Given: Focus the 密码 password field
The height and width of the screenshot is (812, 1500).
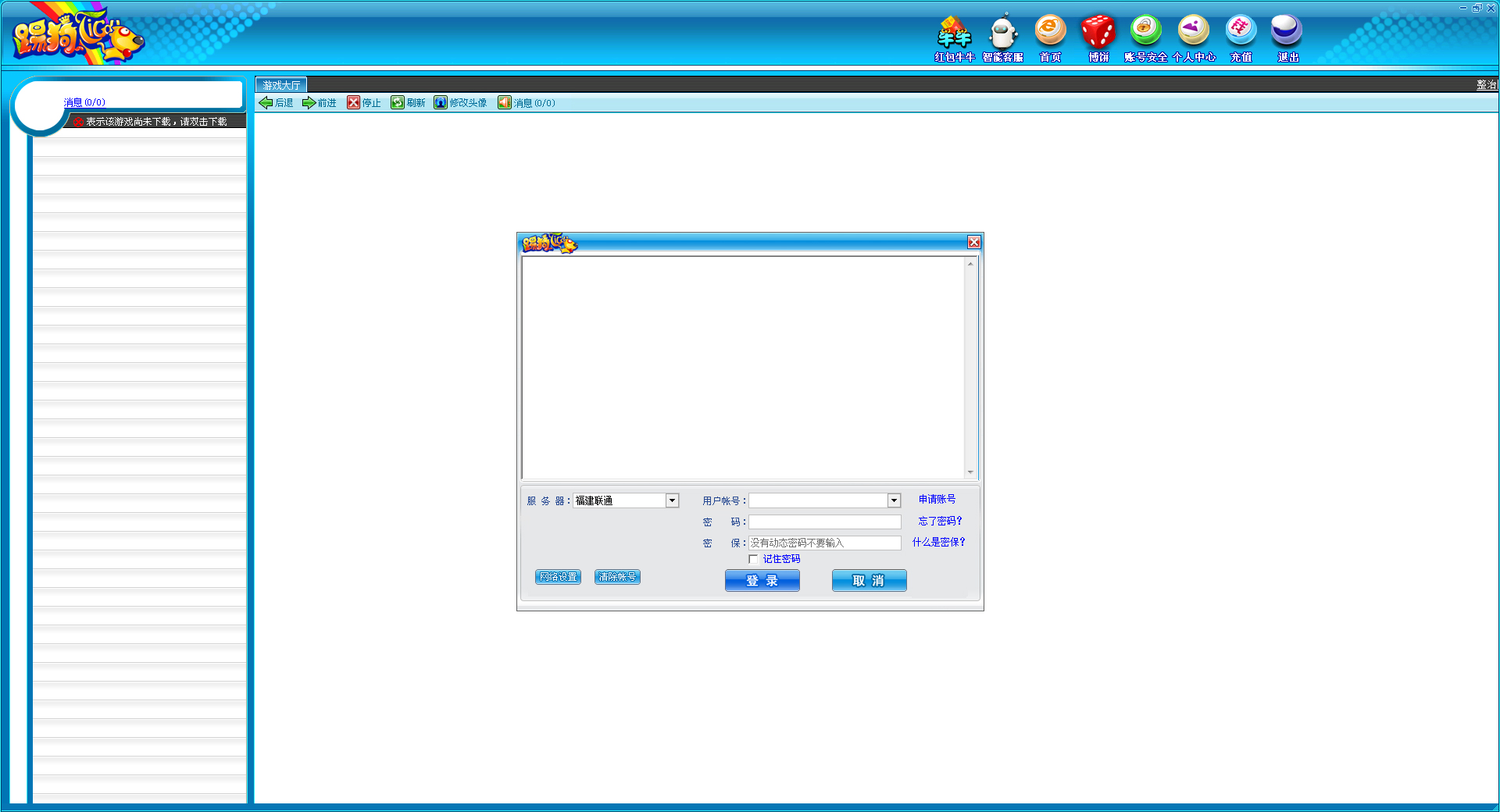Looking at the screenshot, I should 825,522.
